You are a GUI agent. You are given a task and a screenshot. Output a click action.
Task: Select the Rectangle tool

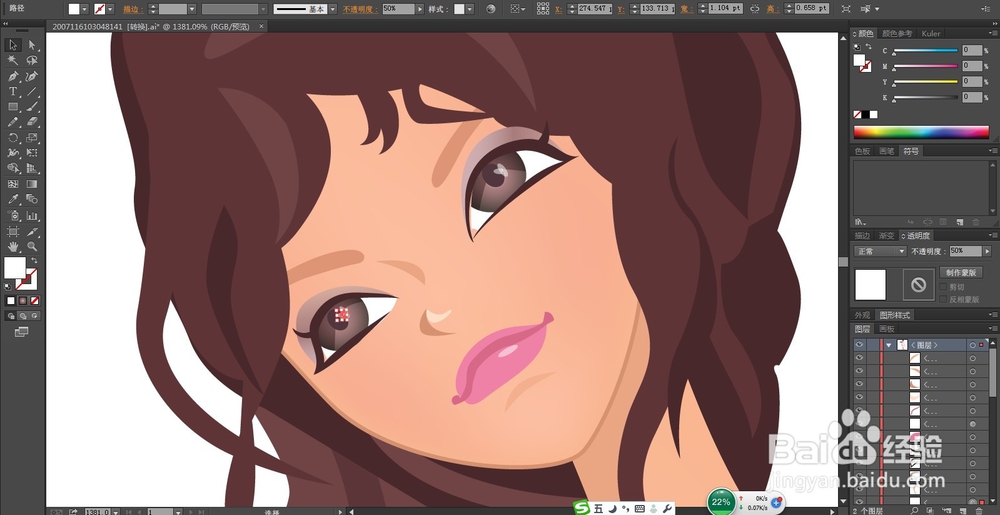13,107
